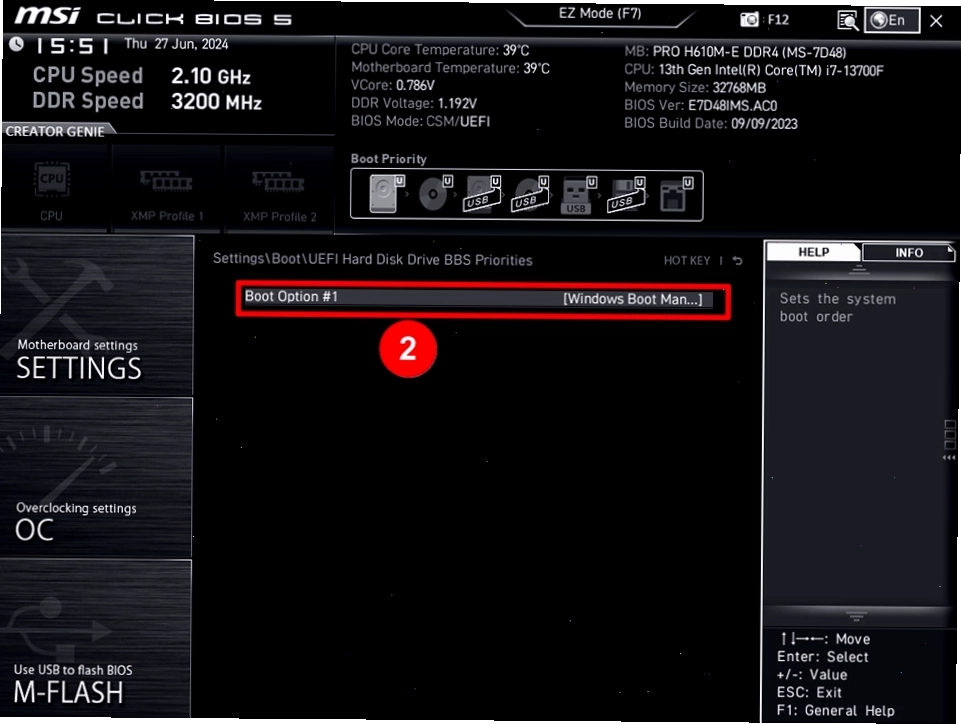Click the HOT KEY label
The height and width of the screenshot is (724, 961).
pyautogui.click(x=686, y=261)
